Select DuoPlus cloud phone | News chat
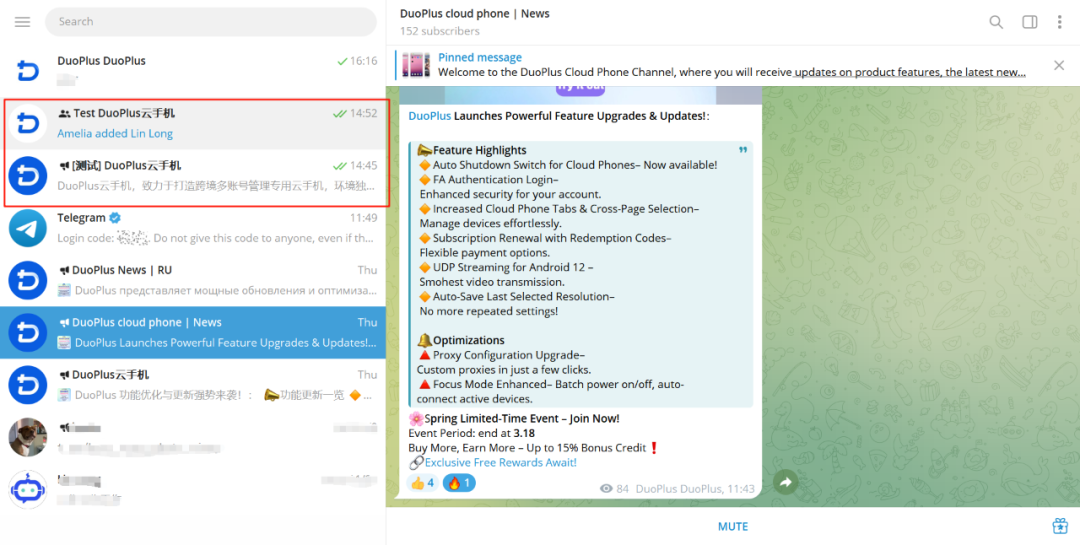The image size is (1080, 545). tap(193, 333)
